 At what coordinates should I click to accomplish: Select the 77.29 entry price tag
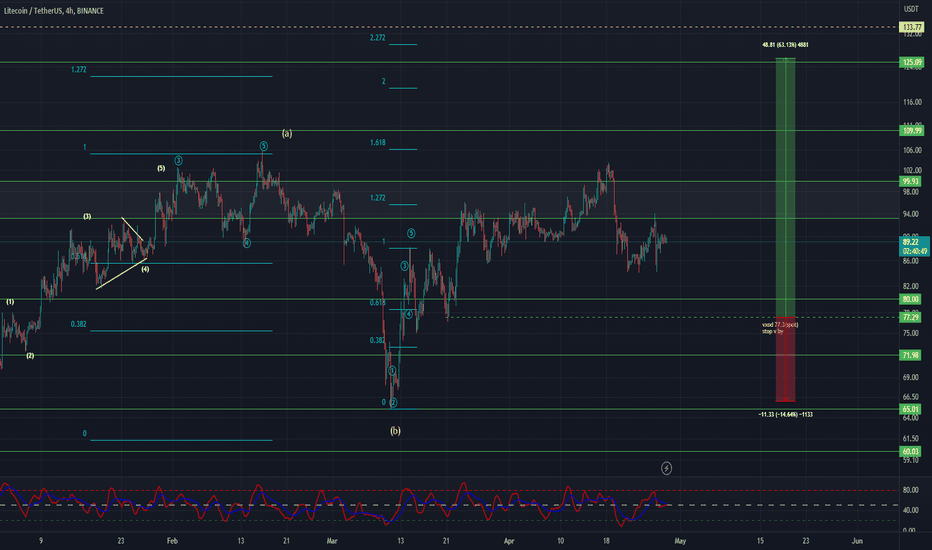tap(911, 317)
